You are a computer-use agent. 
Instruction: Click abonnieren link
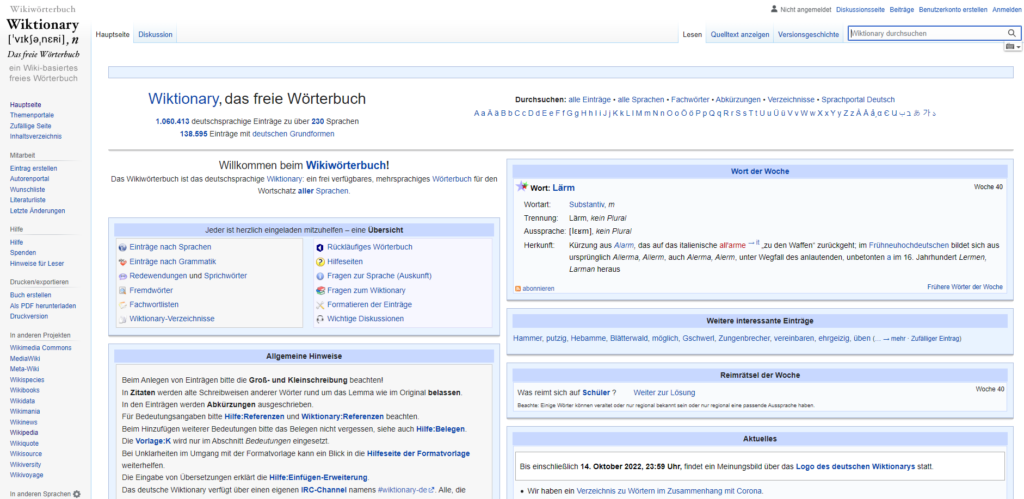[538, 288]
